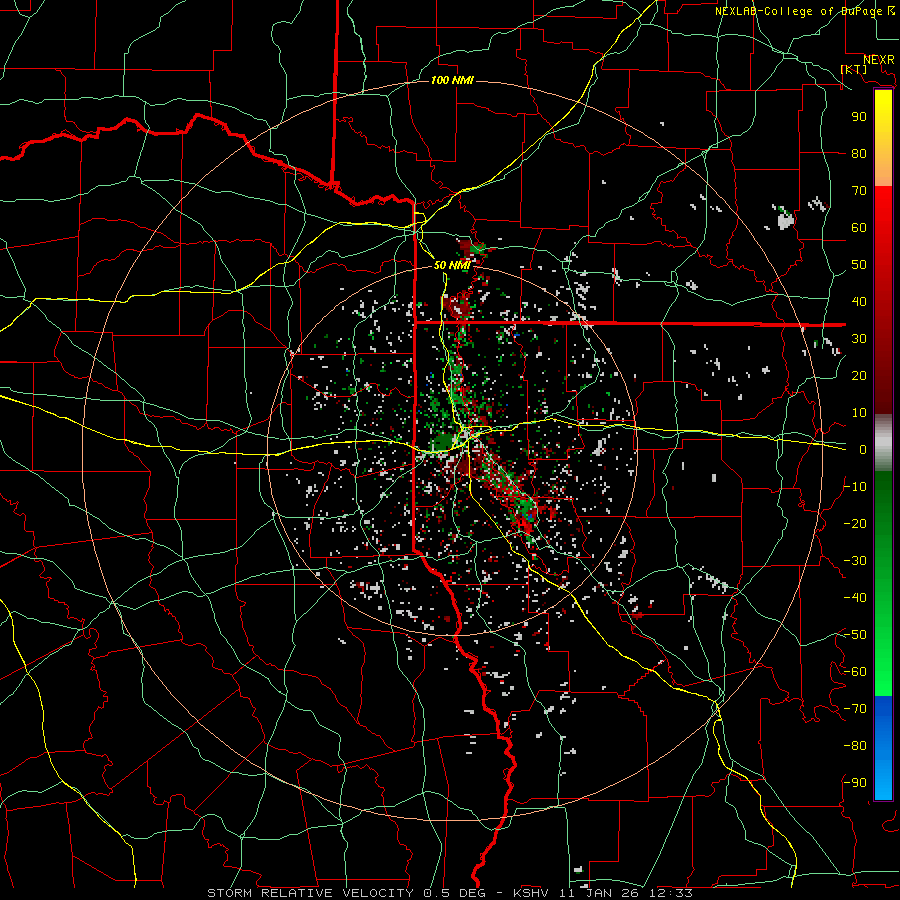Click the [KT] units label

pyautogui.click(x=854, y=69)
